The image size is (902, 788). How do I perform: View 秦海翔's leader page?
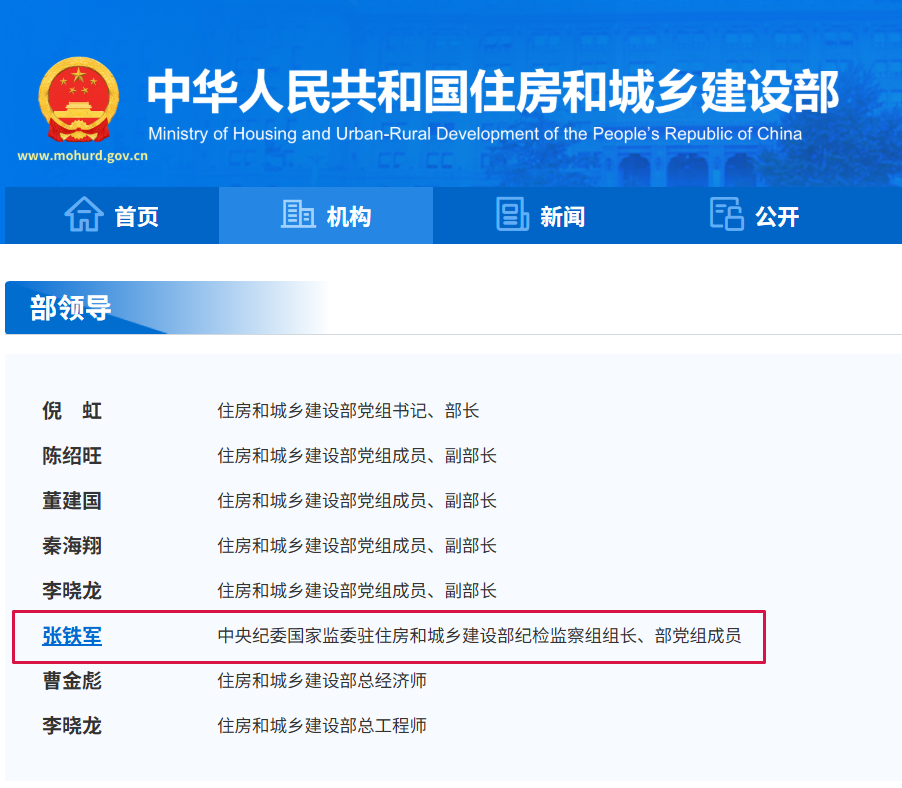click(x=72, y=546)
